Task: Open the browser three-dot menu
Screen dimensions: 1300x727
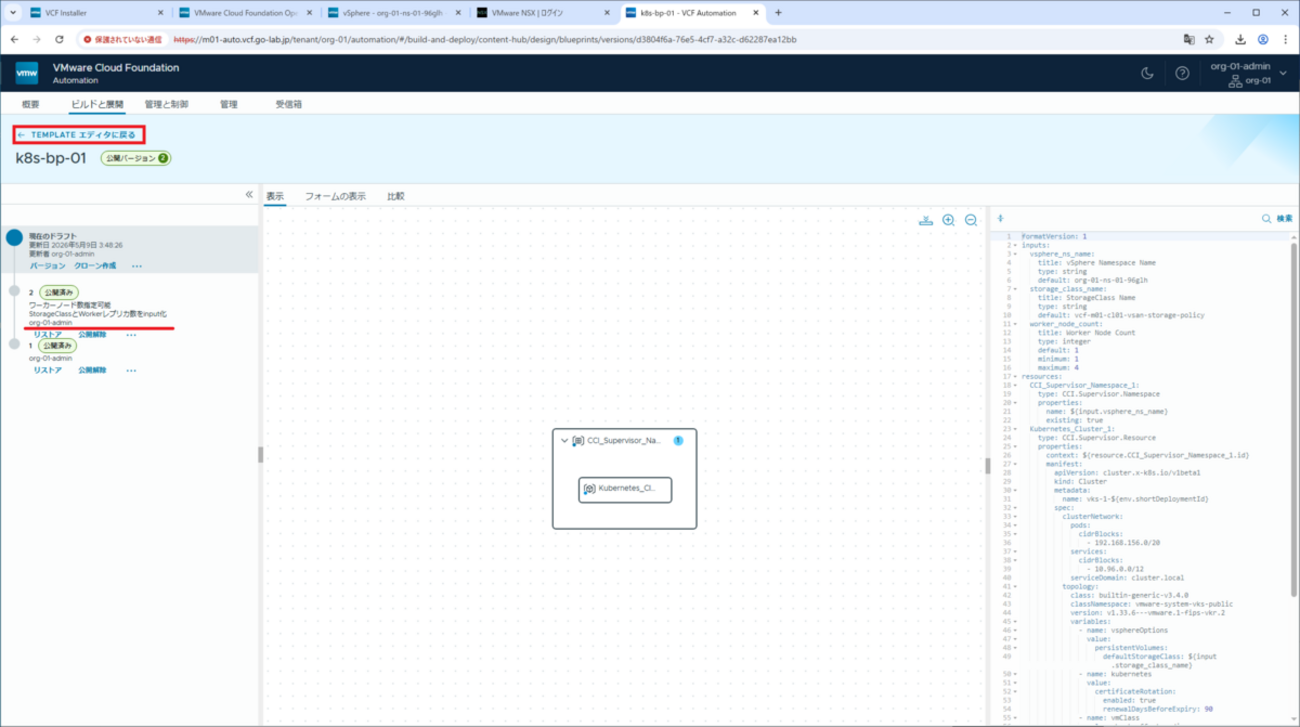Action: pos(1285,40)
